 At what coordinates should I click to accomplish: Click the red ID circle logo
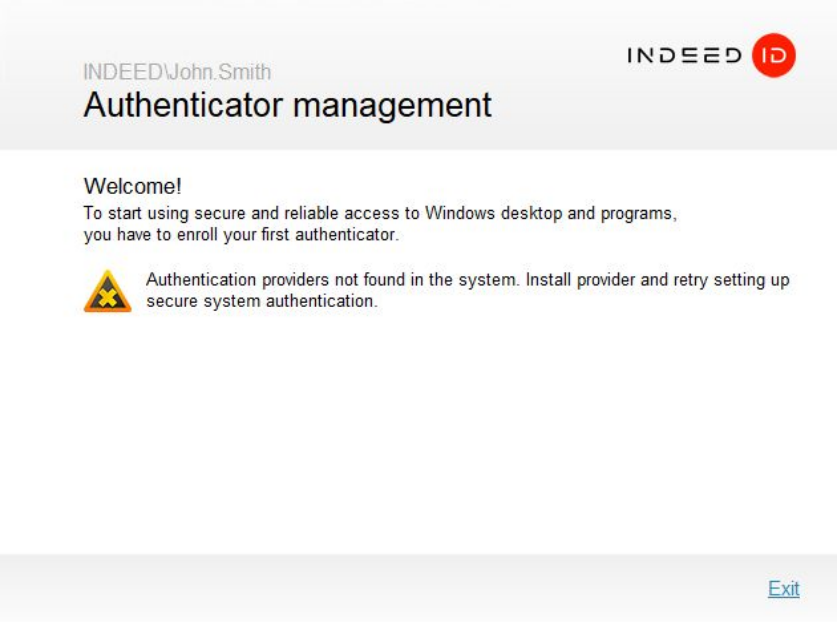pyautogui.click(x=772, y=55)
